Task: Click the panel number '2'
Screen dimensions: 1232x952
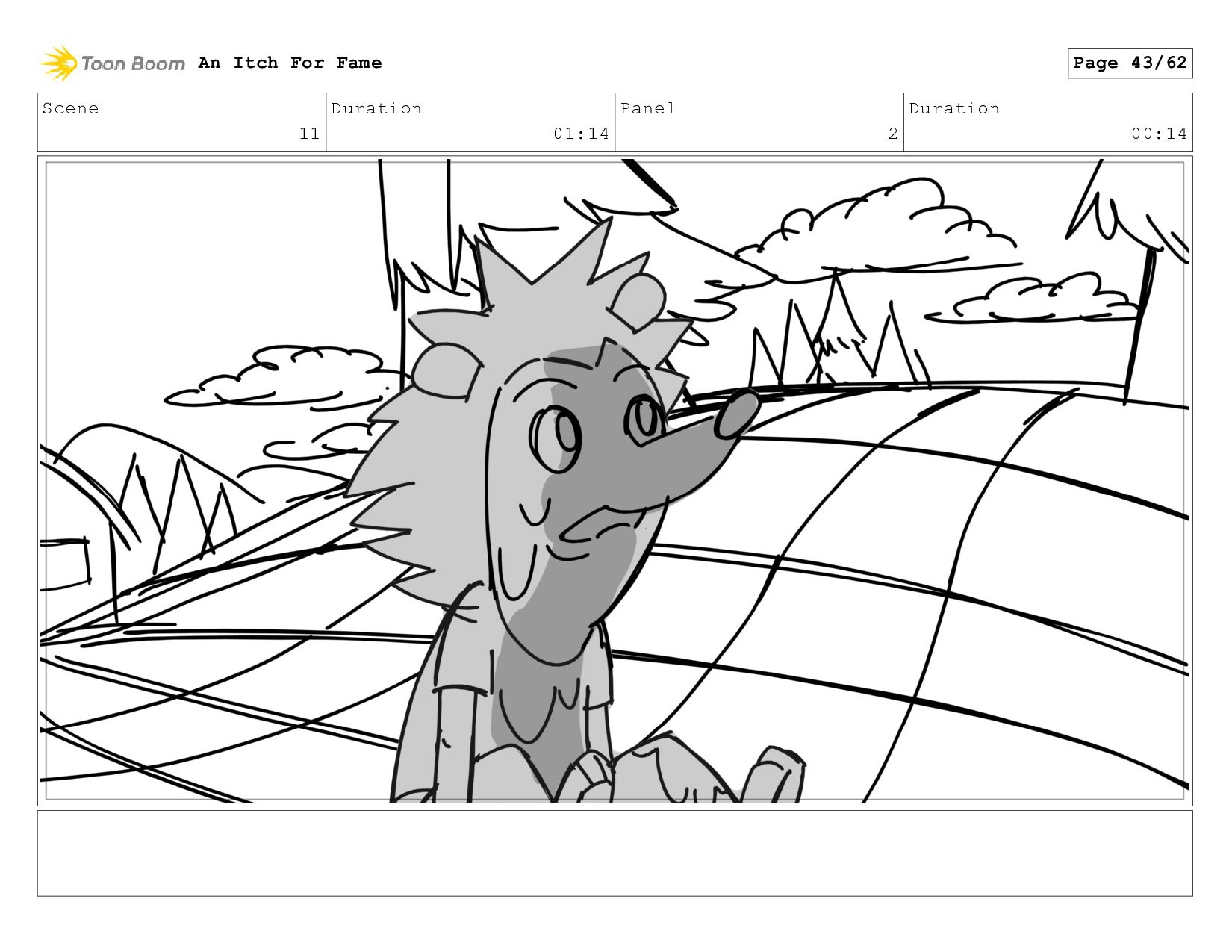Action: (x=893, y=134)
